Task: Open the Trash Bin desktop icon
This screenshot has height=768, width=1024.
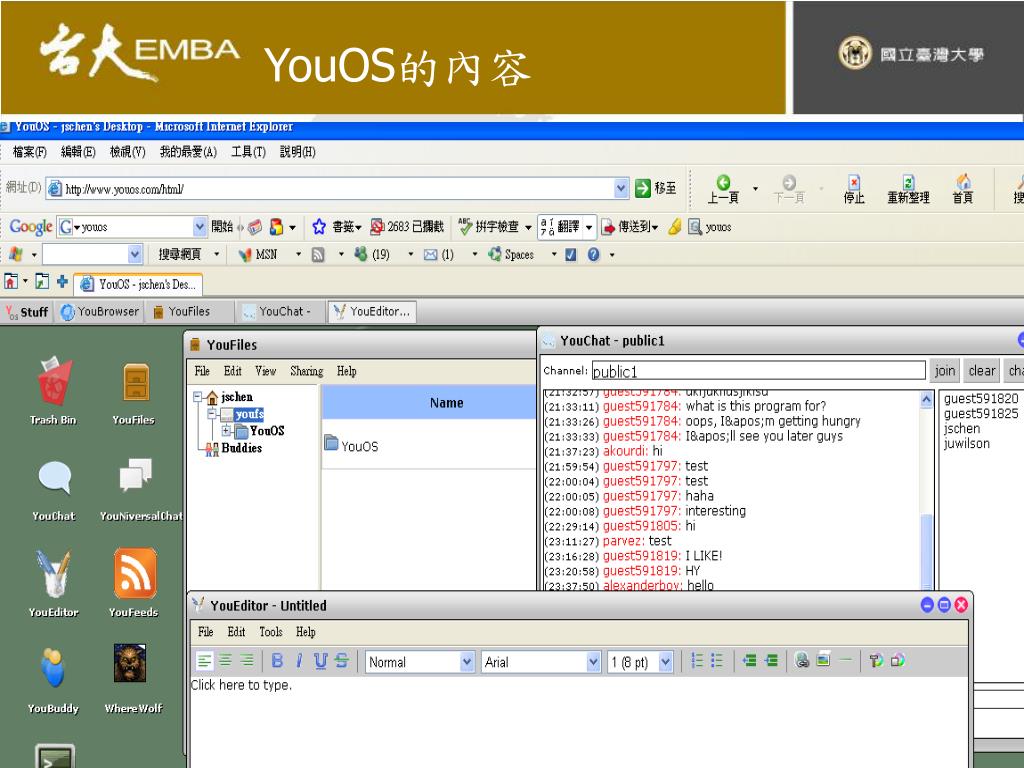Action: pos(54,390)
